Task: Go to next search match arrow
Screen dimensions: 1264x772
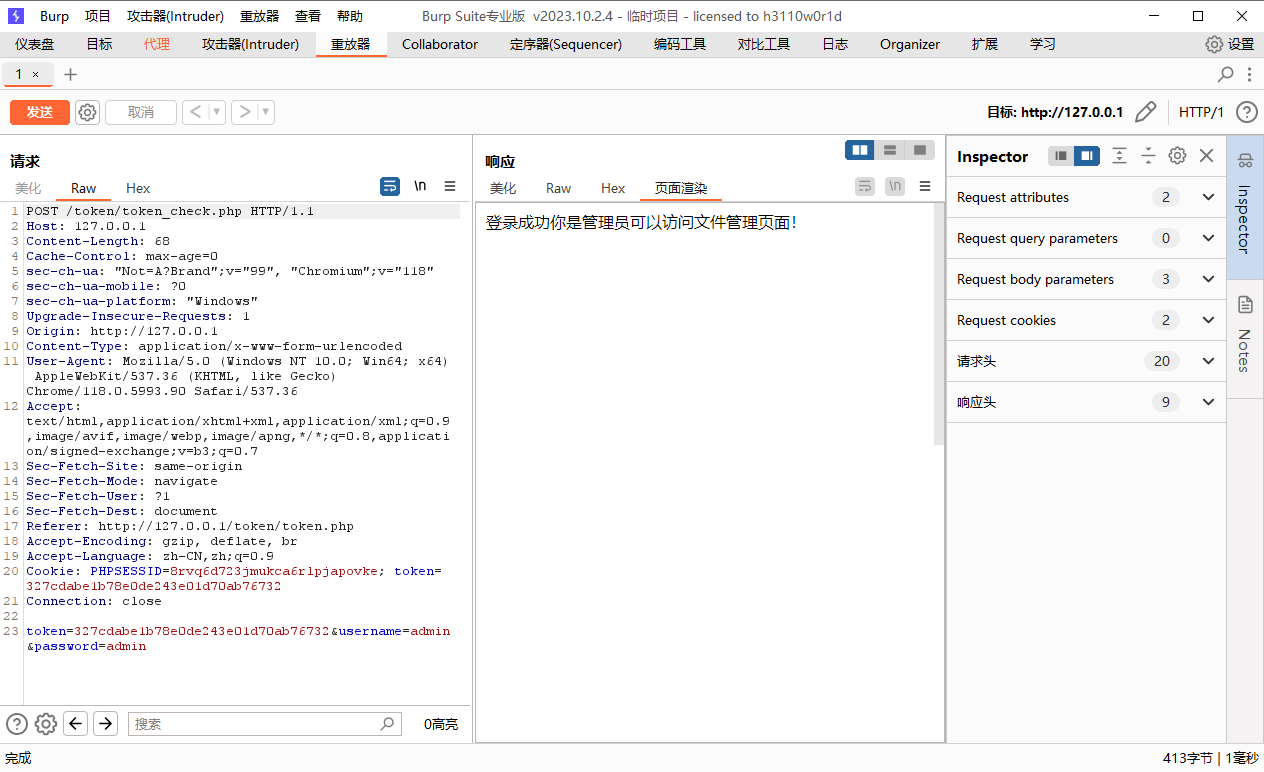Action: click(x=106, y=724)
